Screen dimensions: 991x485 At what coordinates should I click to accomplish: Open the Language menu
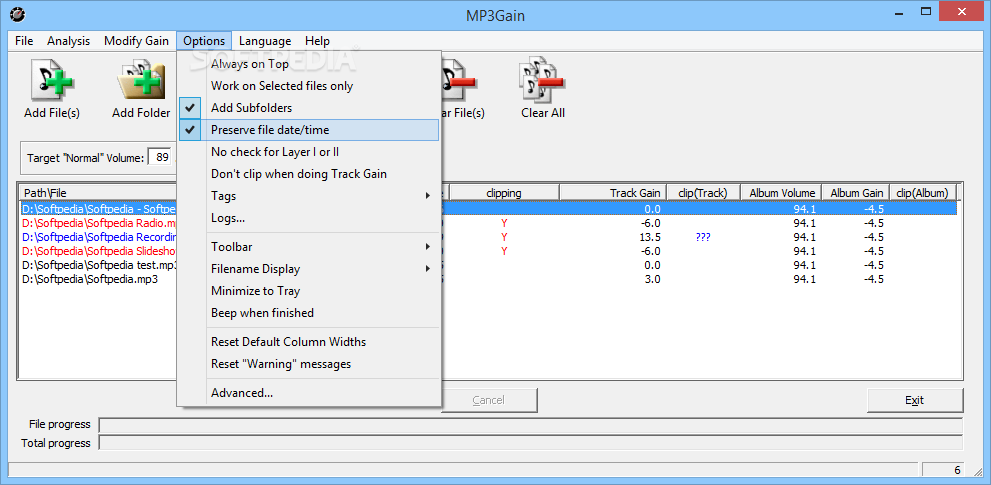coord(265,41)
